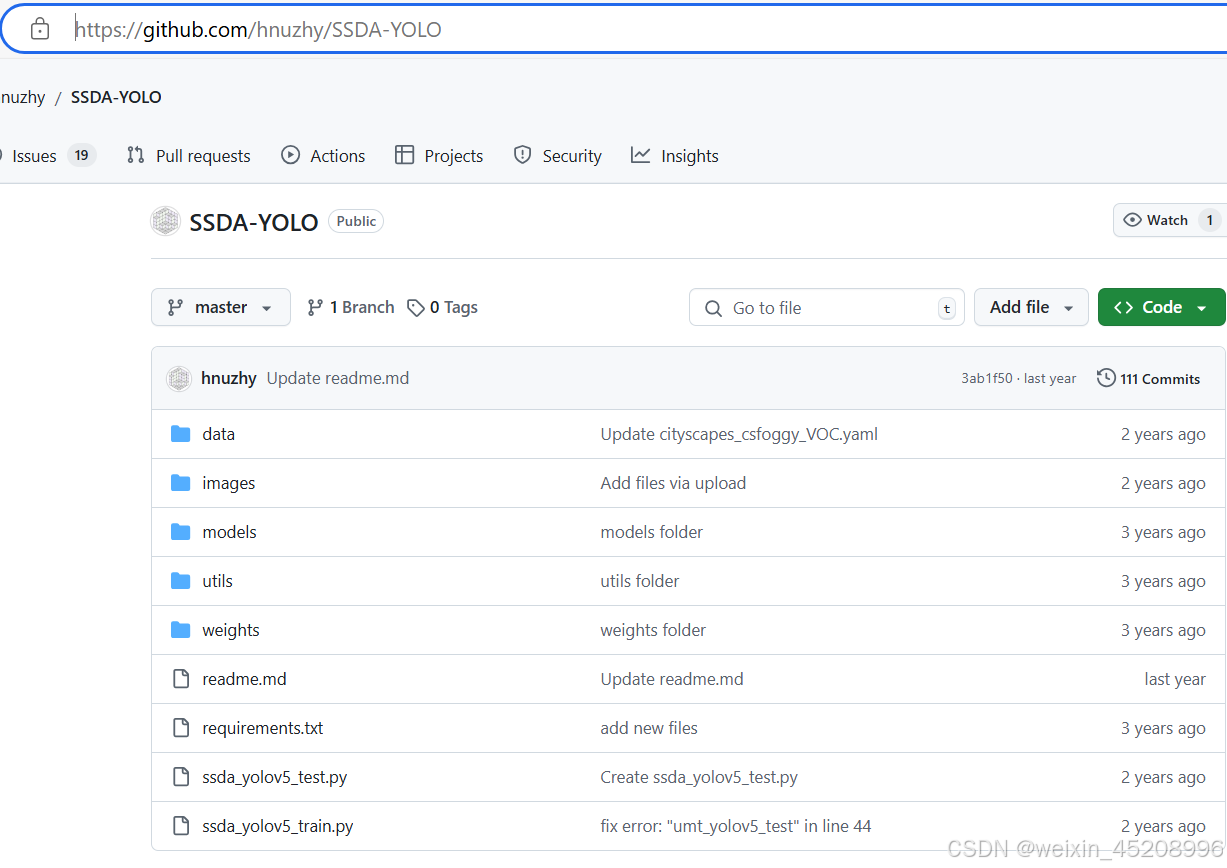
Task: Click the code brackets icon on Code button
Action: pyautogui.click(x=1123, y=307)
